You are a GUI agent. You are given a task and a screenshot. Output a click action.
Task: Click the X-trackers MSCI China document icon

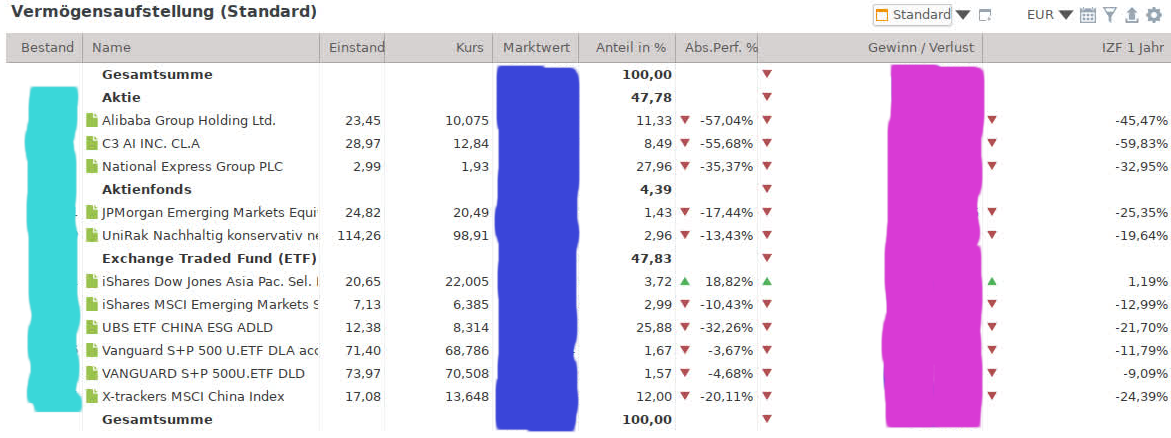pos(93,396)
